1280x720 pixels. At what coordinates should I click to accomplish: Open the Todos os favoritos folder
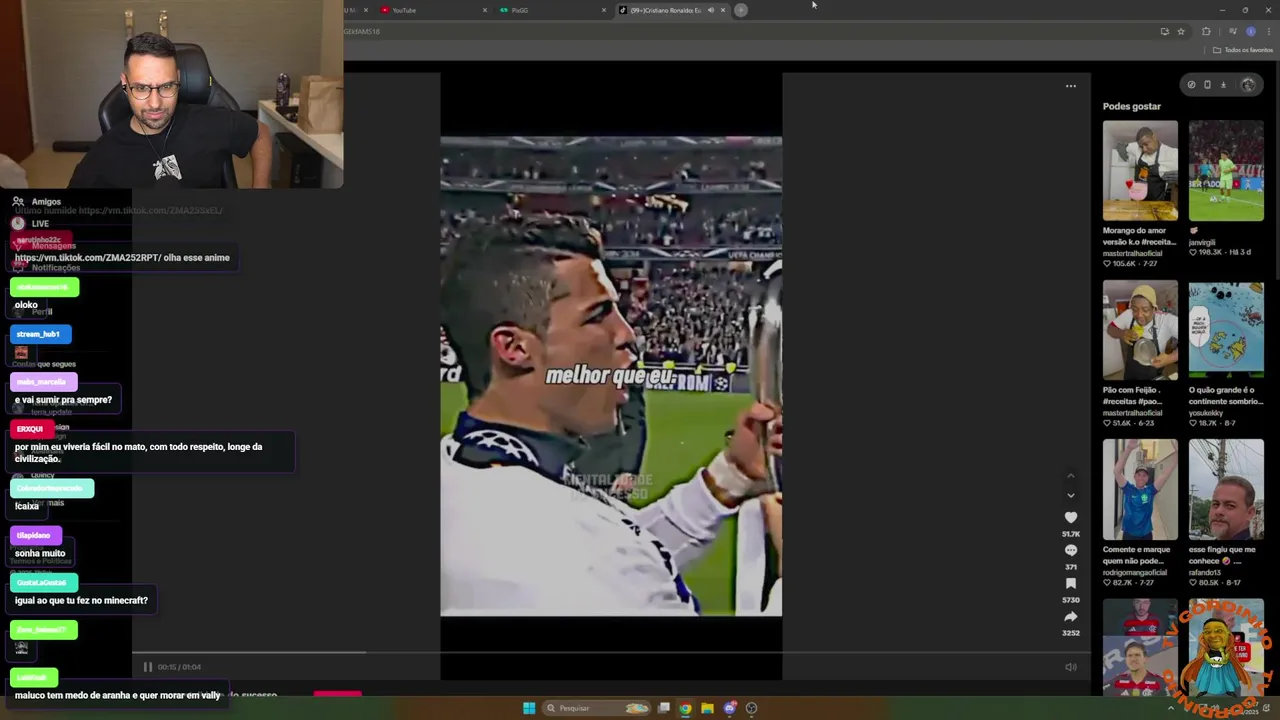pyautogui.click(x=1243, y=50)
